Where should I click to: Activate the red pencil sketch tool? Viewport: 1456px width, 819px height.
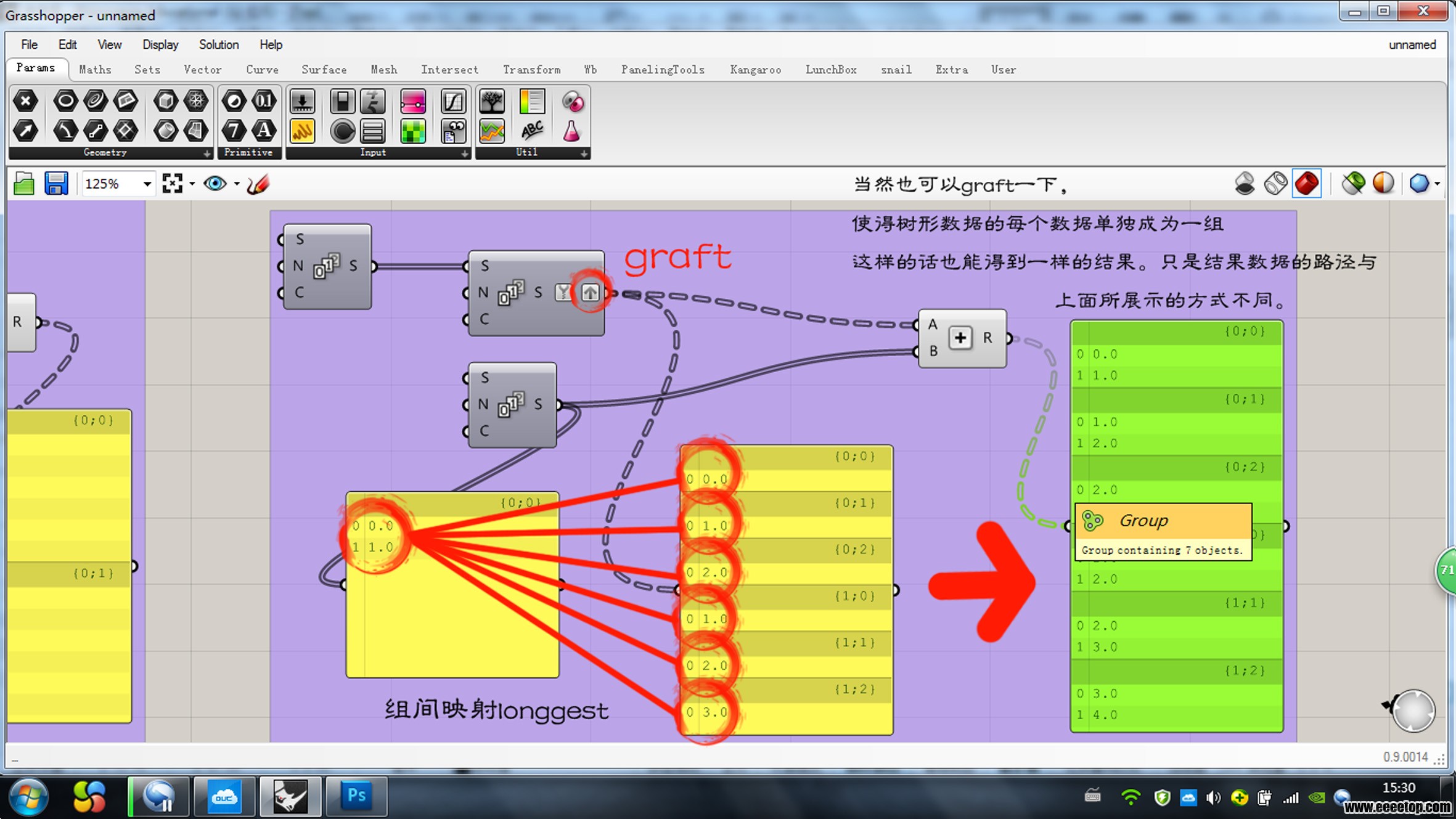tap(258, 184)
